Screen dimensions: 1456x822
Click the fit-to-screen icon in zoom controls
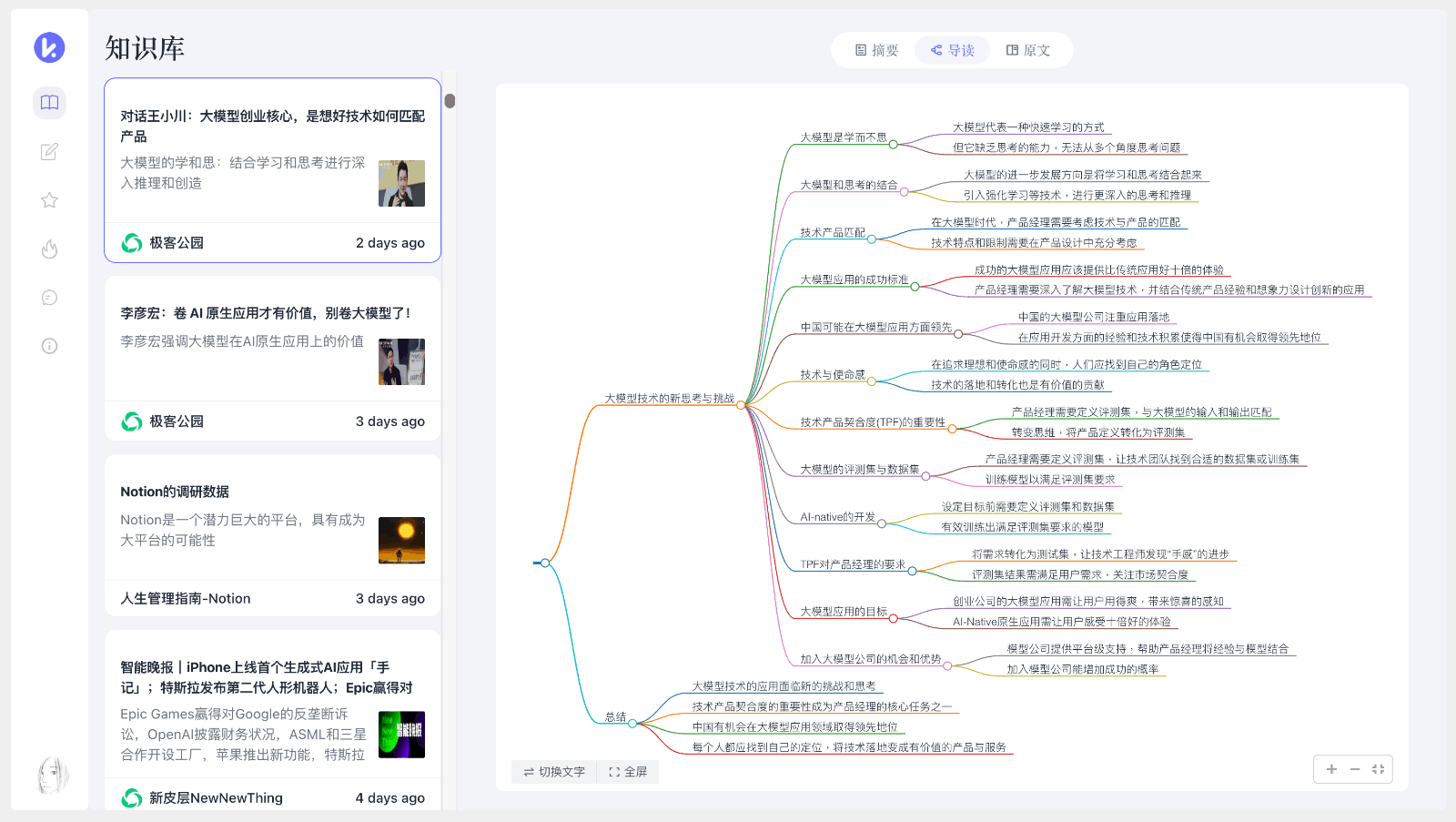[1378, 769]
